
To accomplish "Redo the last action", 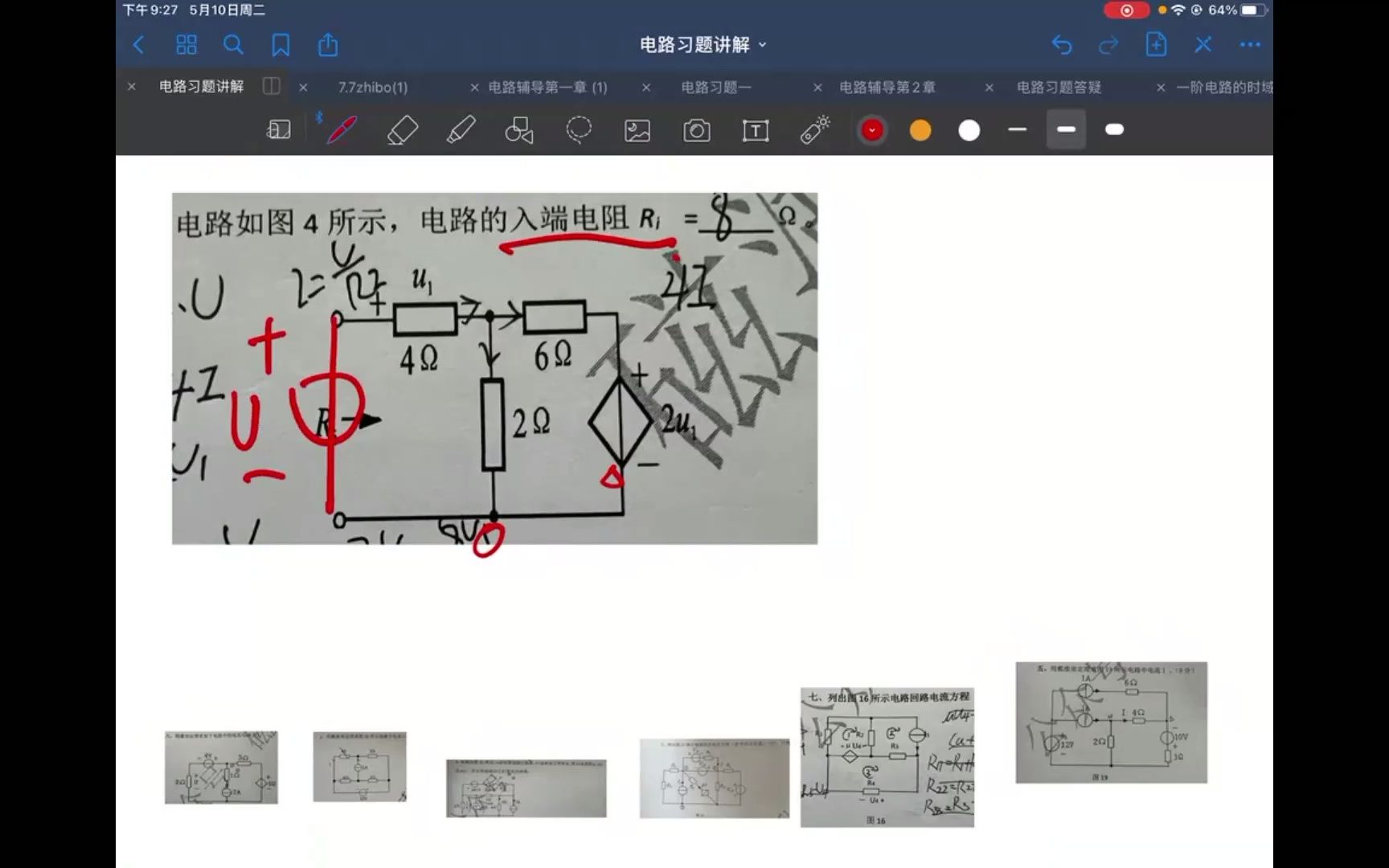I will pyautogui.click(x=1108, y=45).
